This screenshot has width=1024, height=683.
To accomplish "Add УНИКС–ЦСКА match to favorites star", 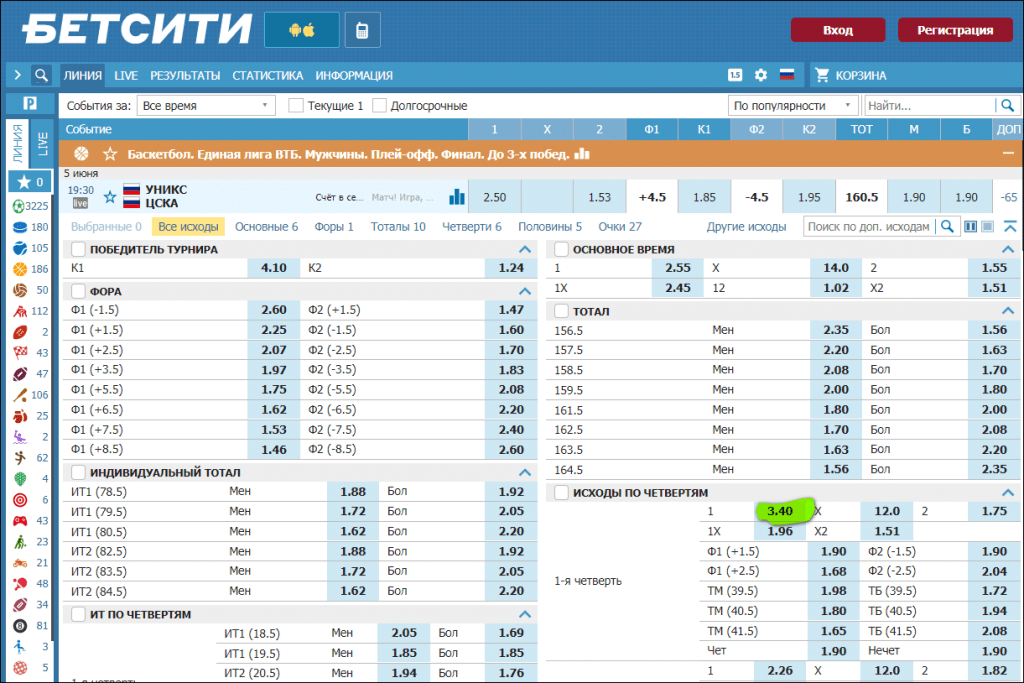I will click(110, 197).
